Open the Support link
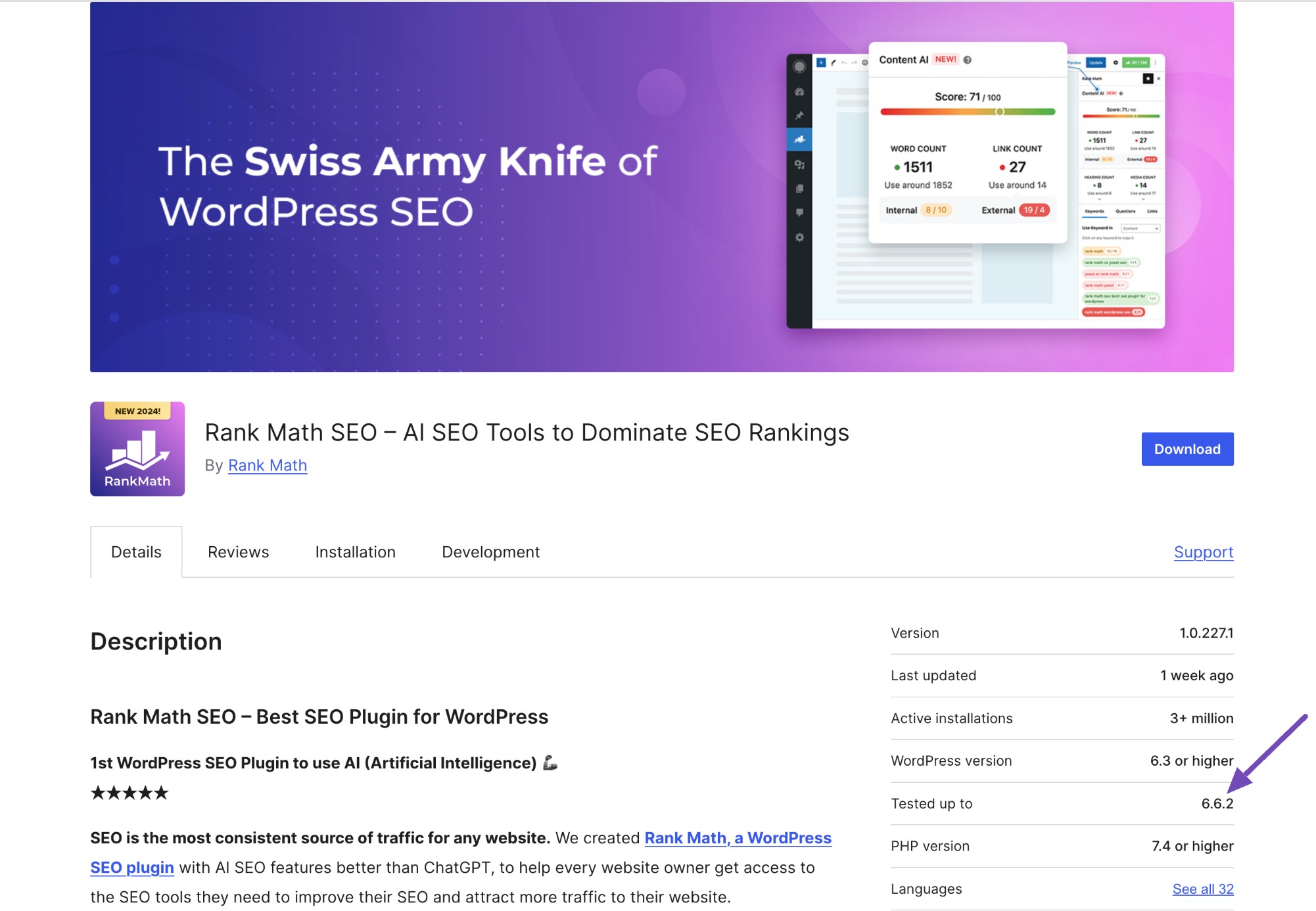1316x911 pixels. click(1204, 552)
